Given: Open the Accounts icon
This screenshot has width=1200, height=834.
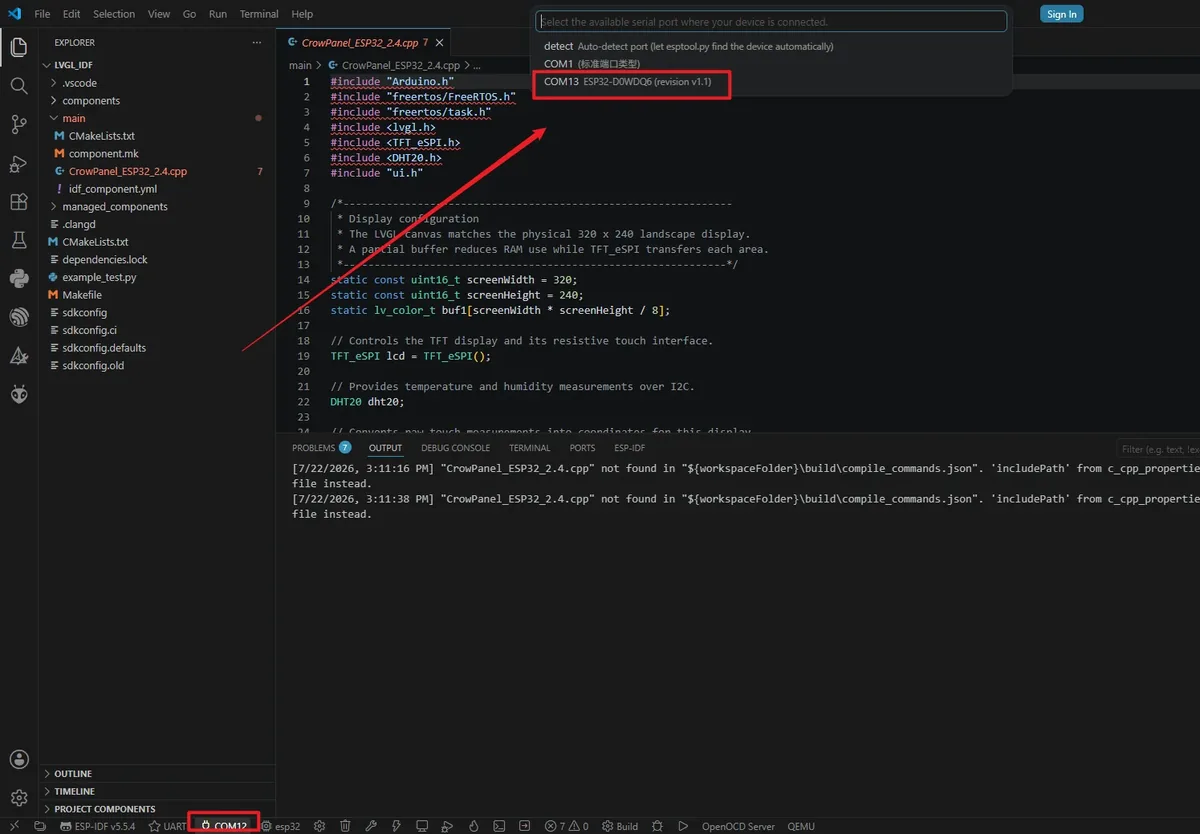Looking at the screenshot, I should click(x=19, y=759).
